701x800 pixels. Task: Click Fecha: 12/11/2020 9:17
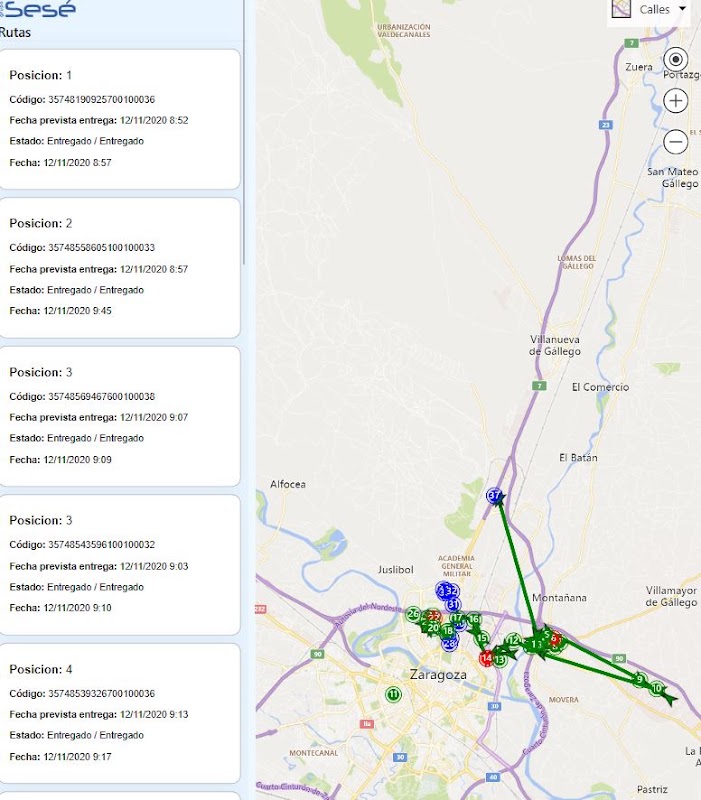[x=60, y=757]
